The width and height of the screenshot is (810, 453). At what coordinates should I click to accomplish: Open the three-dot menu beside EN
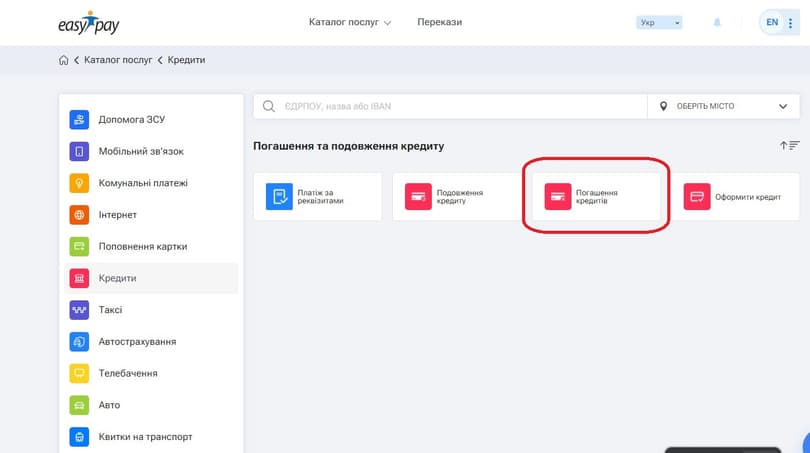(x=791, y=22)
